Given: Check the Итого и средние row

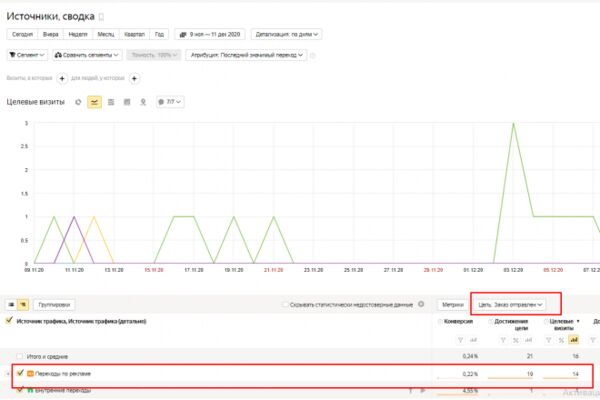Looking at the screenshot, I should (20, 356).
